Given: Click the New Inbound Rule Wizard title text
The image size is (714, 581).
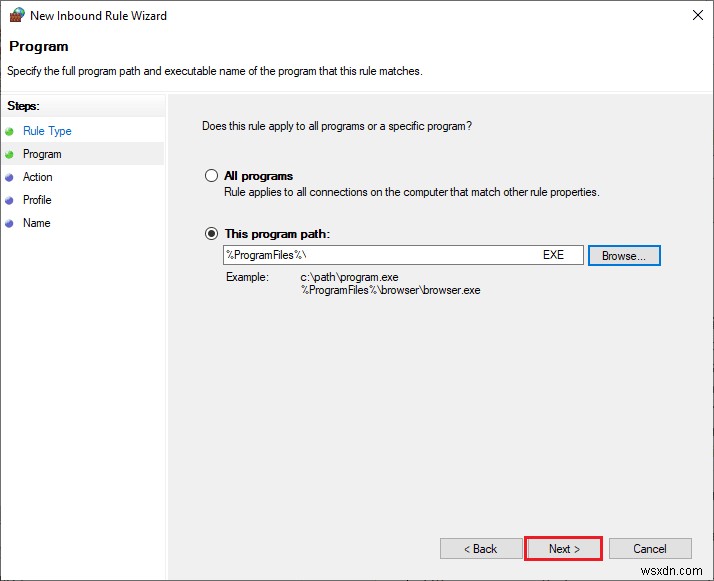Looking at the screenshot, I should [98, 16].
